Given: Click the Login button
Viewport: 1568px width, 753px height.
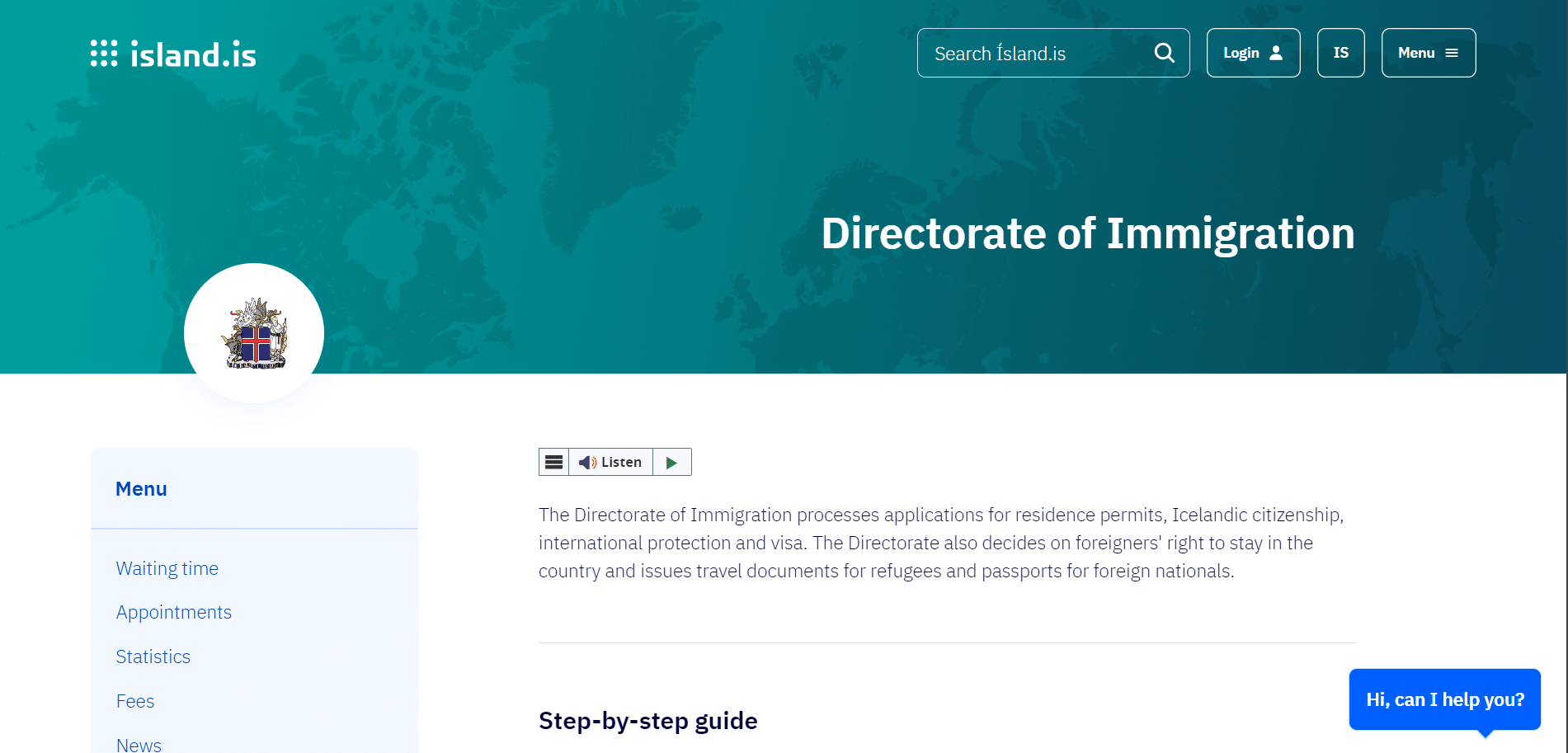Looking at the screenshot, I should tap(1253, 53).
